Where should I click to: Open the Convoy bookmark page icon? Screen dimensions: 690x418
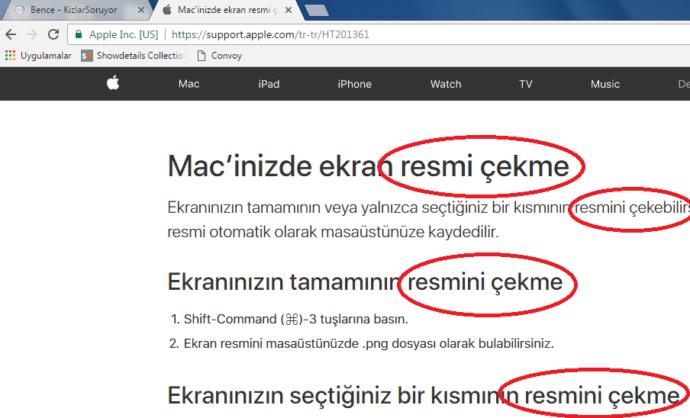tap(201, 55)
